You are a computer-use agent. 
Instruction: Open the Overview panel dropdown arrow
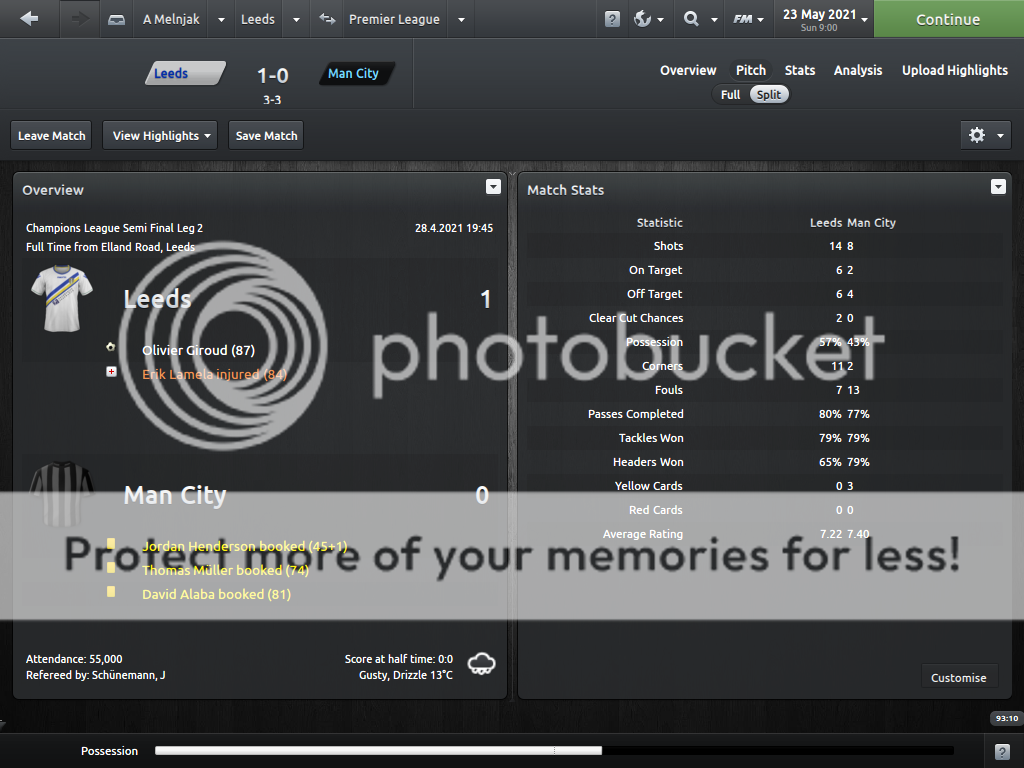492,187
